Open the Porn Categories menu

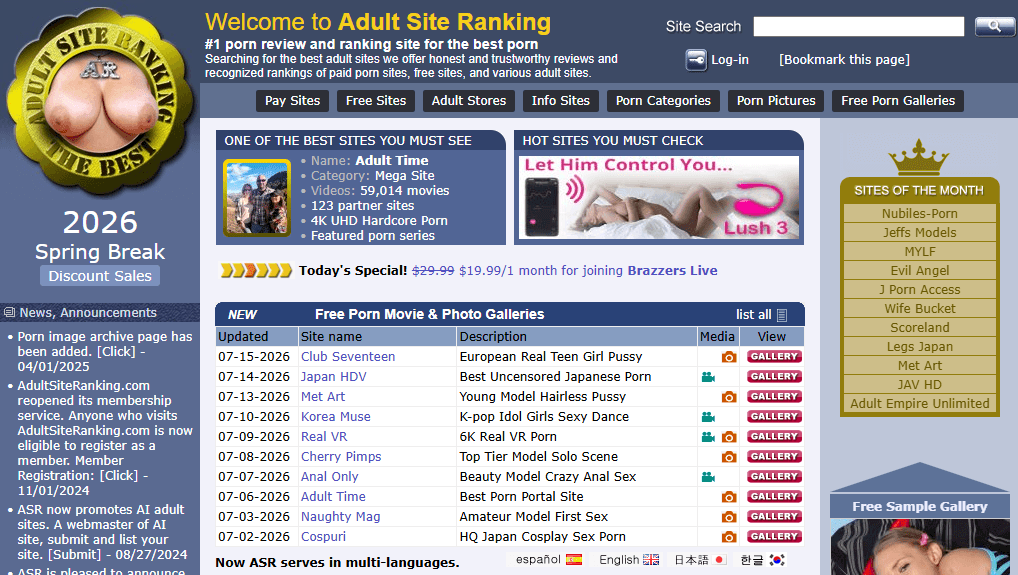[664, 101]
